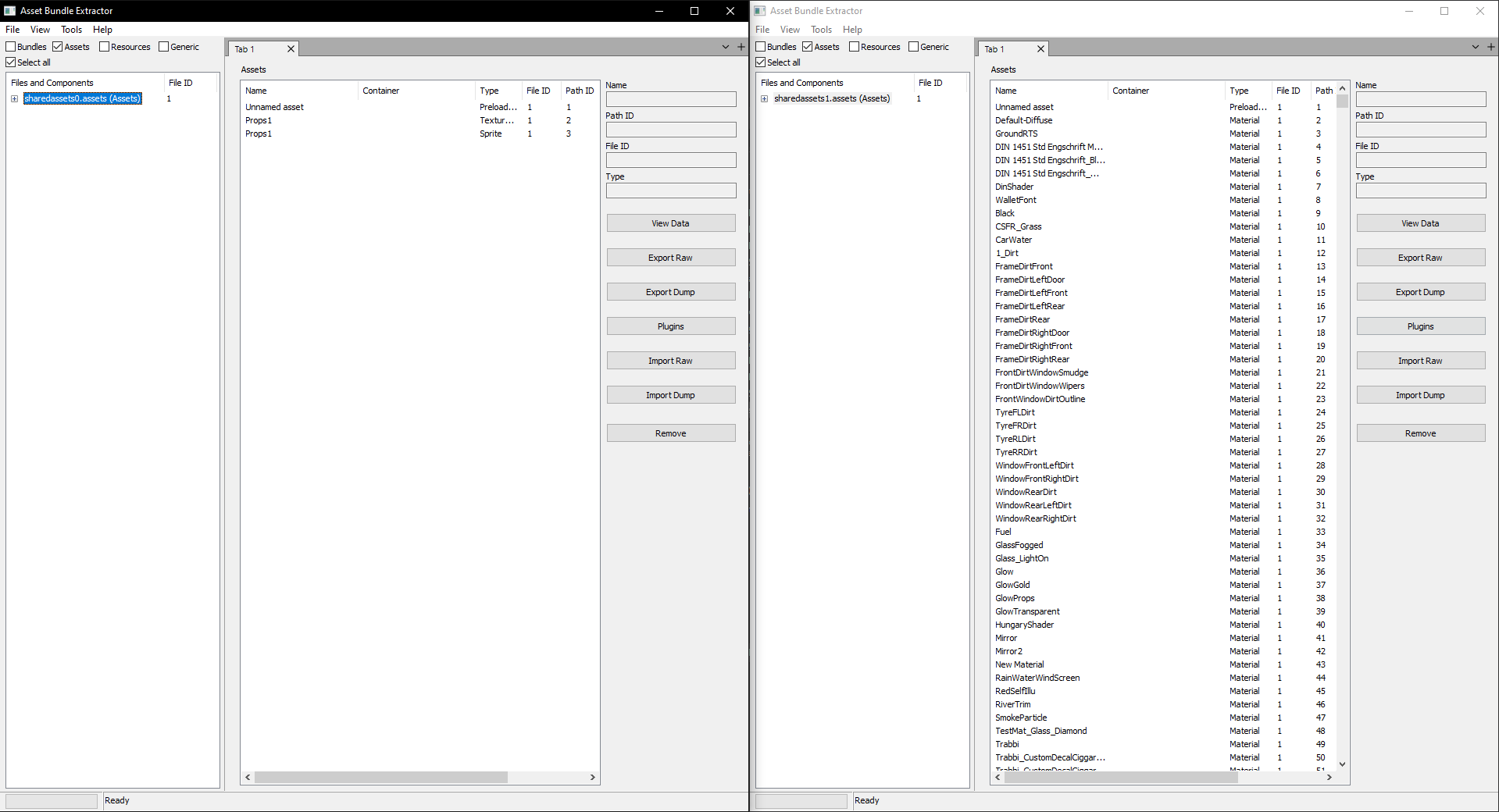Click View Data button in right window

coord(1421,223)
